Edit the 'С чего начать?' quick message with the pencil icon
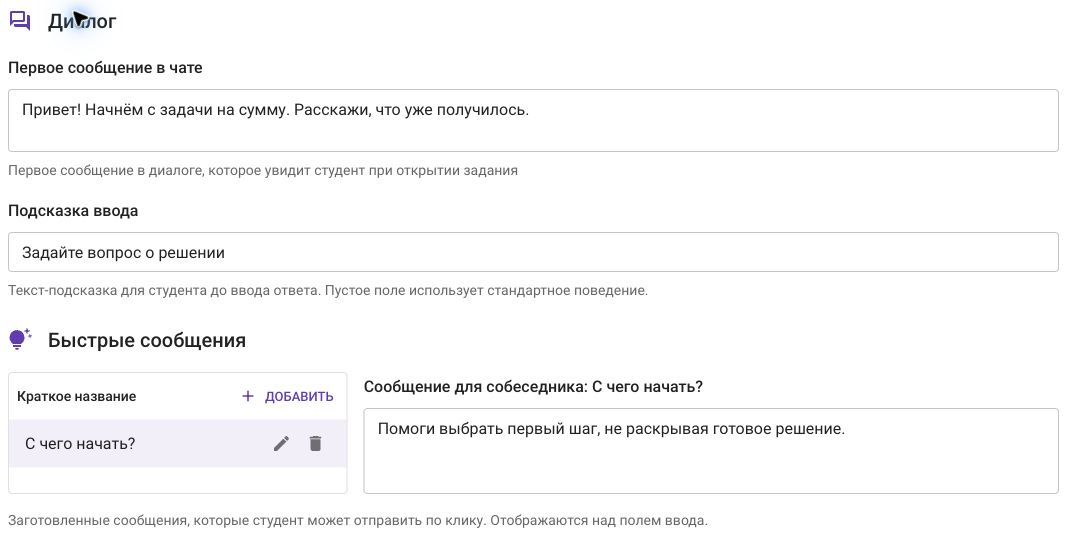1070x540 pixels. click(x=281, y=444)
